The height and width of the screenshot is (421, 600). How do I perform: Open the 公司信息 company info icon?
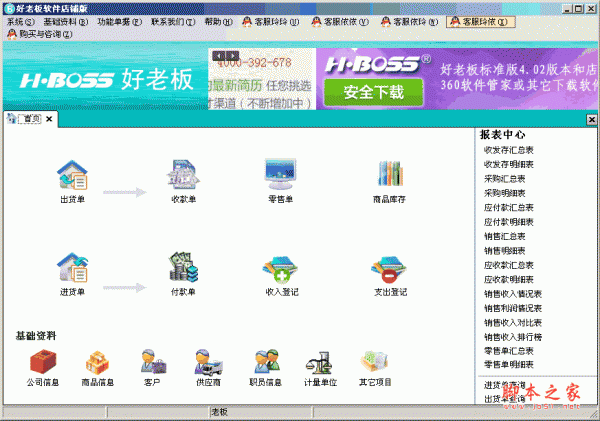click(x=43, y=361)
